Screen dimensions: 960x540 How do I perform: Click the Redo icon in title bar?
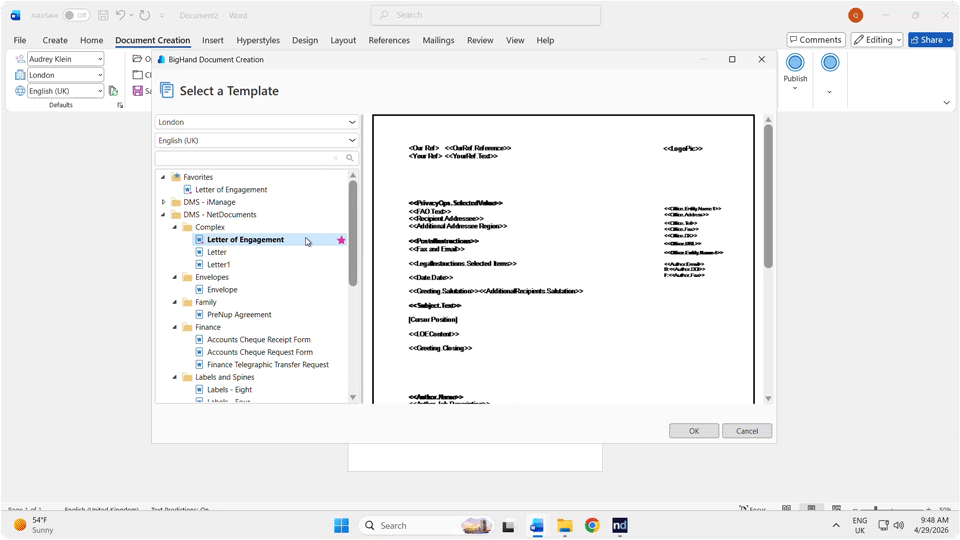(x=144, y=15)
